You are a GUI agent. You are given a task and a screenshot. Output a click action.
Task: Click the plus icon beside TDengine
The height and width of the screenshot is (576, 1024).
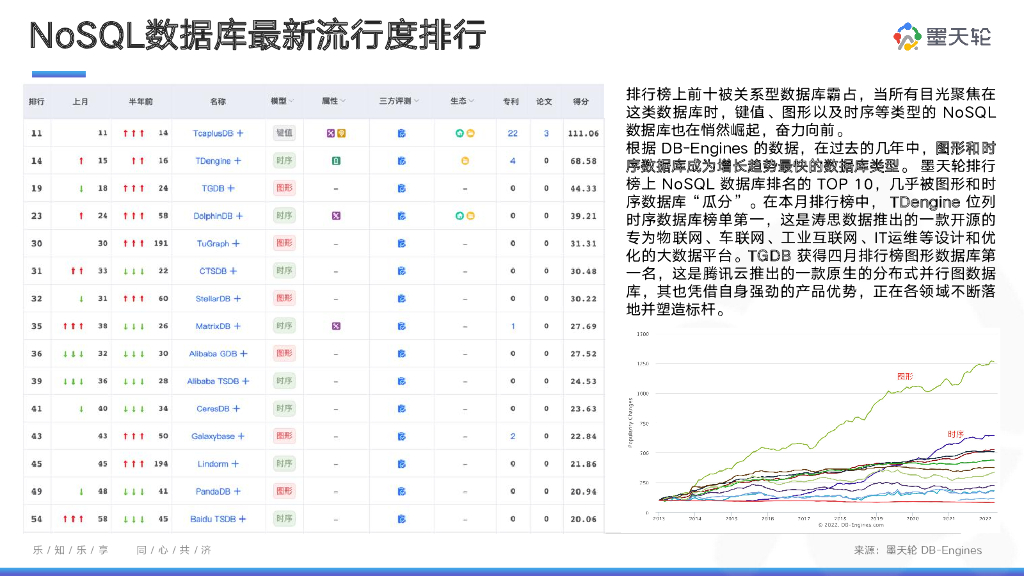(237, 160)
